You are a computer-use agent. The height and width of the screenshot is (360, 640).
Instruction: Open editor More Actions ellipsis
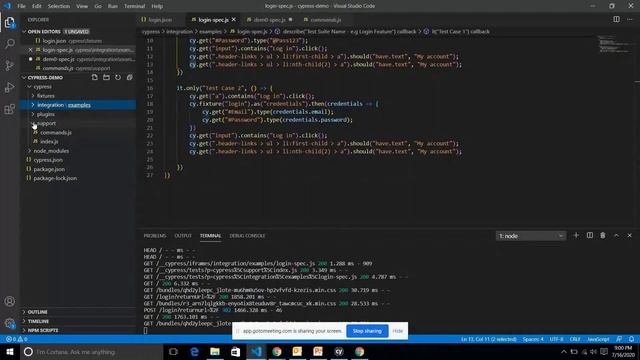click(629, 19)
